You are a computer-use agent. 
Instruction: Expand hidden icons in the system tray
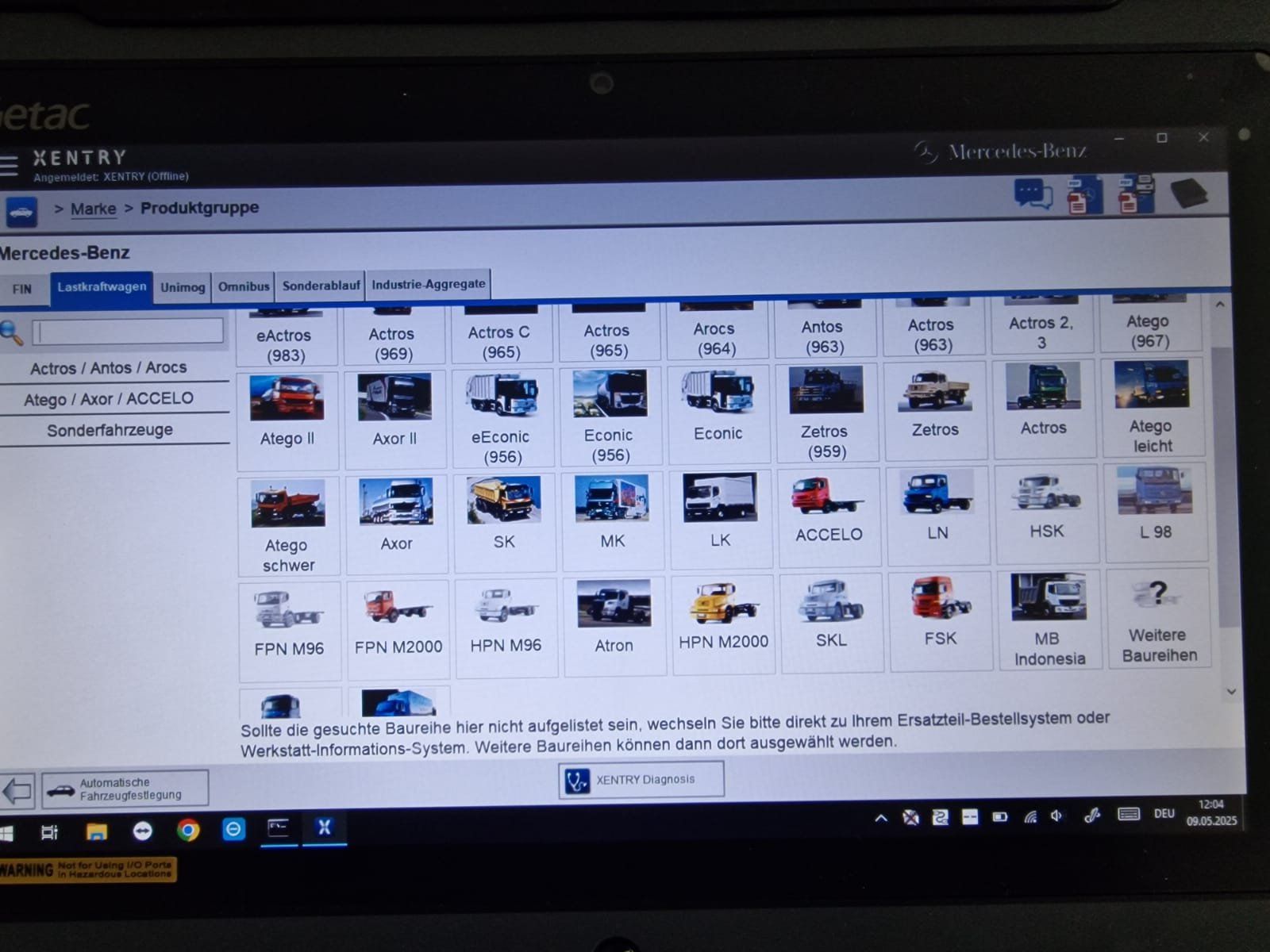coord(880,817)
